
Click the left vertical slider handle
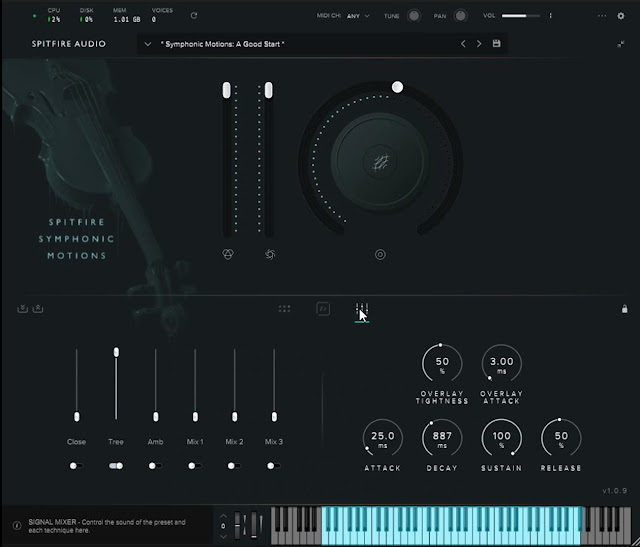(227, 90)
